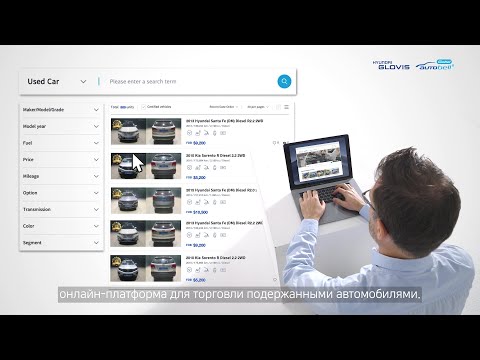Open the sort order dropdown
480x360 pixels.
224,107
